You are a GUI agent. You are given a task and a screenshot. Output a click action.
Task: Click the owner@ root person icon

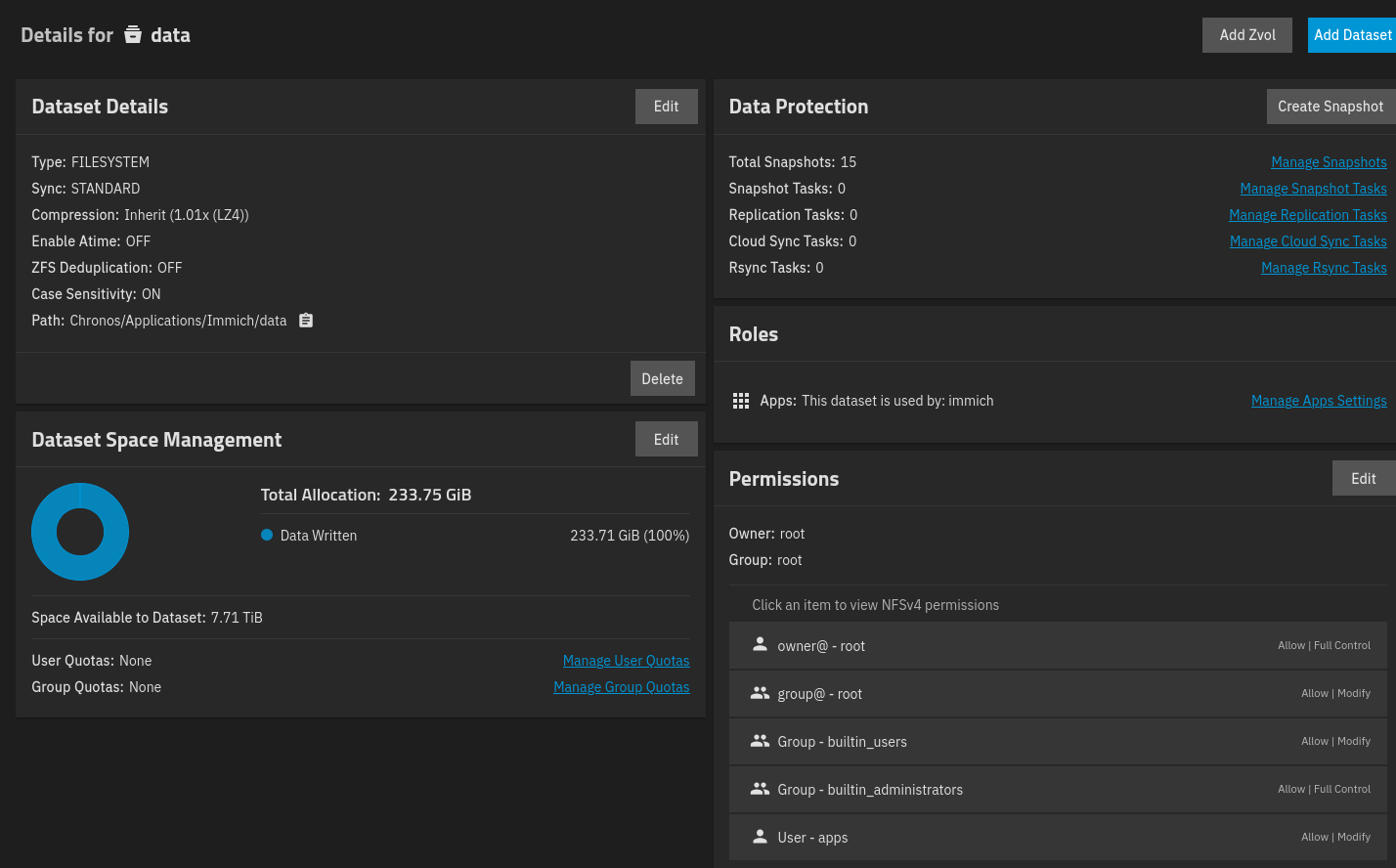[x=760, y=645]
